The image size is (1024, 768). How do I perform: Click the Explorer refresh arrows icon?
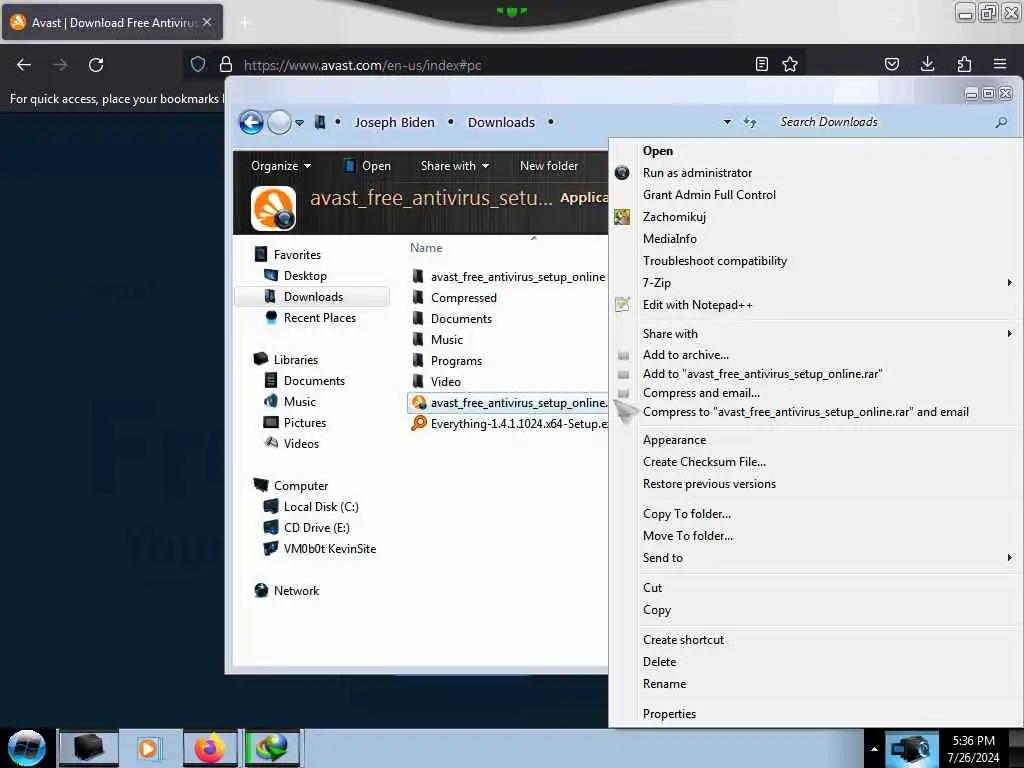click(750, 122)
